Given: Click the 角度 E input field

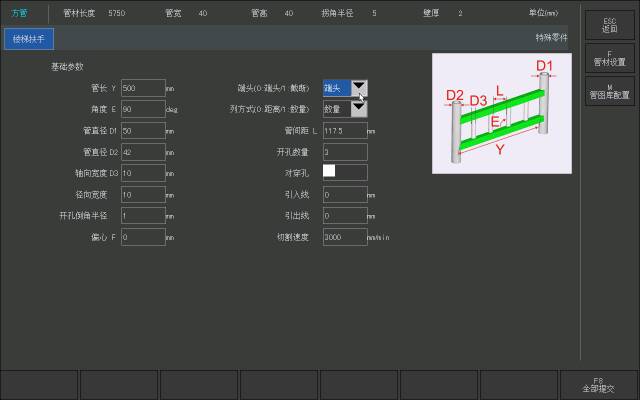Looking at the screenshot, I should [x=143, y=109].
